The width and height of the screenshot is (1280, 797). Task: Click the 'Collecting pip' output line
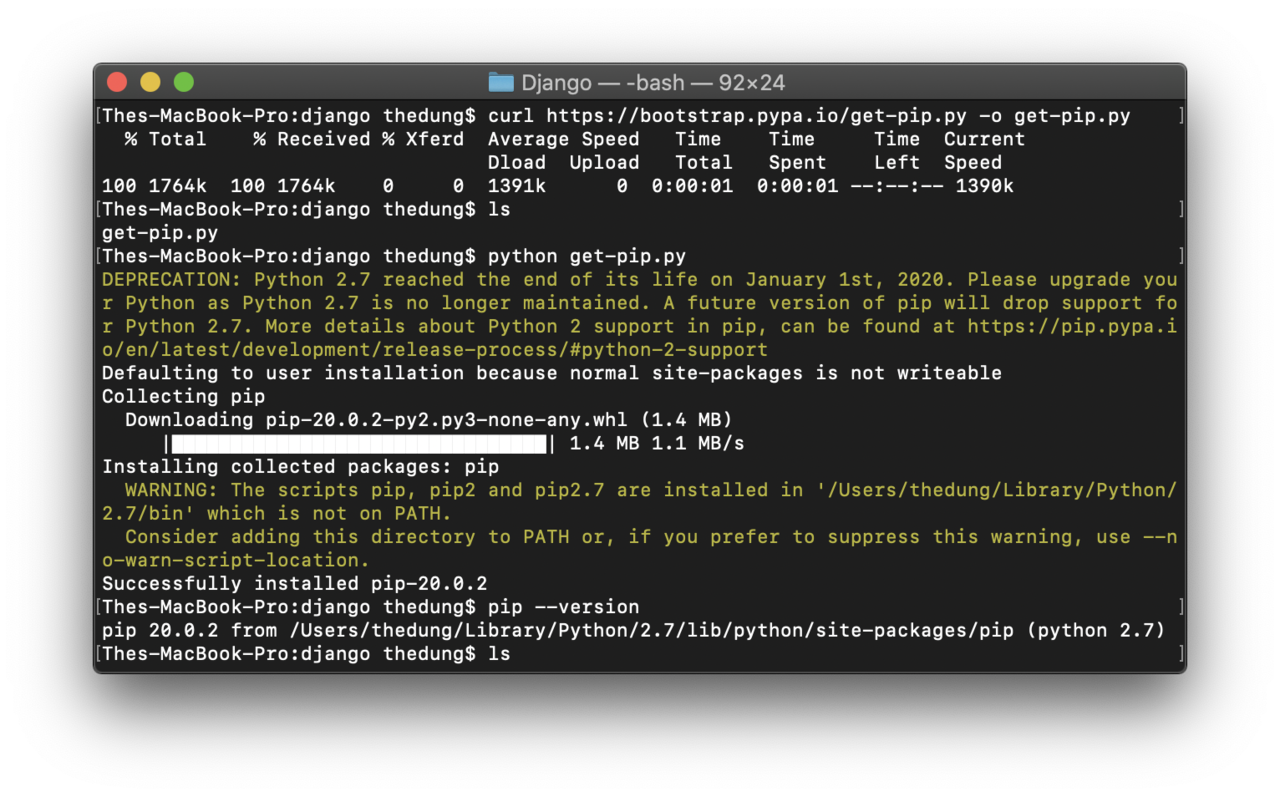click(x=184, y=396)
